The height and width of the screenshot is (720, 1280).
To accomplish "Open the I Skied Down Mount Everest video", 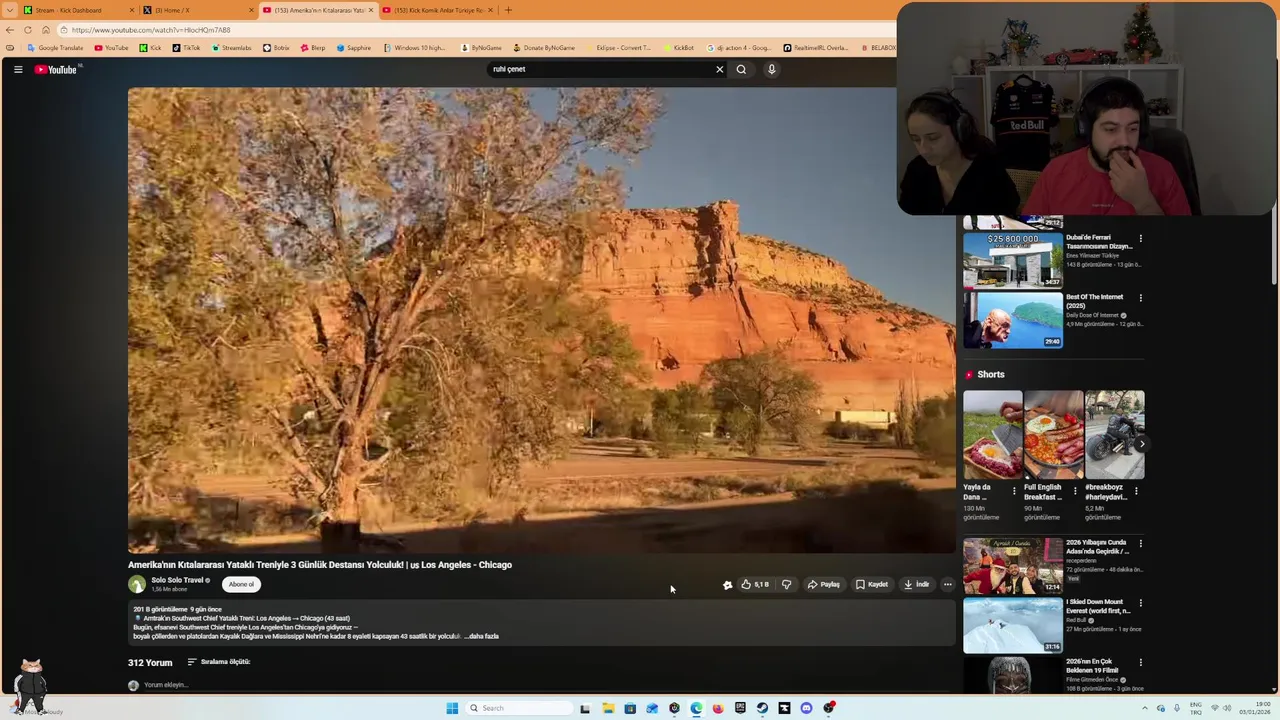I will pyautogui.click(x=1013, y=624).
